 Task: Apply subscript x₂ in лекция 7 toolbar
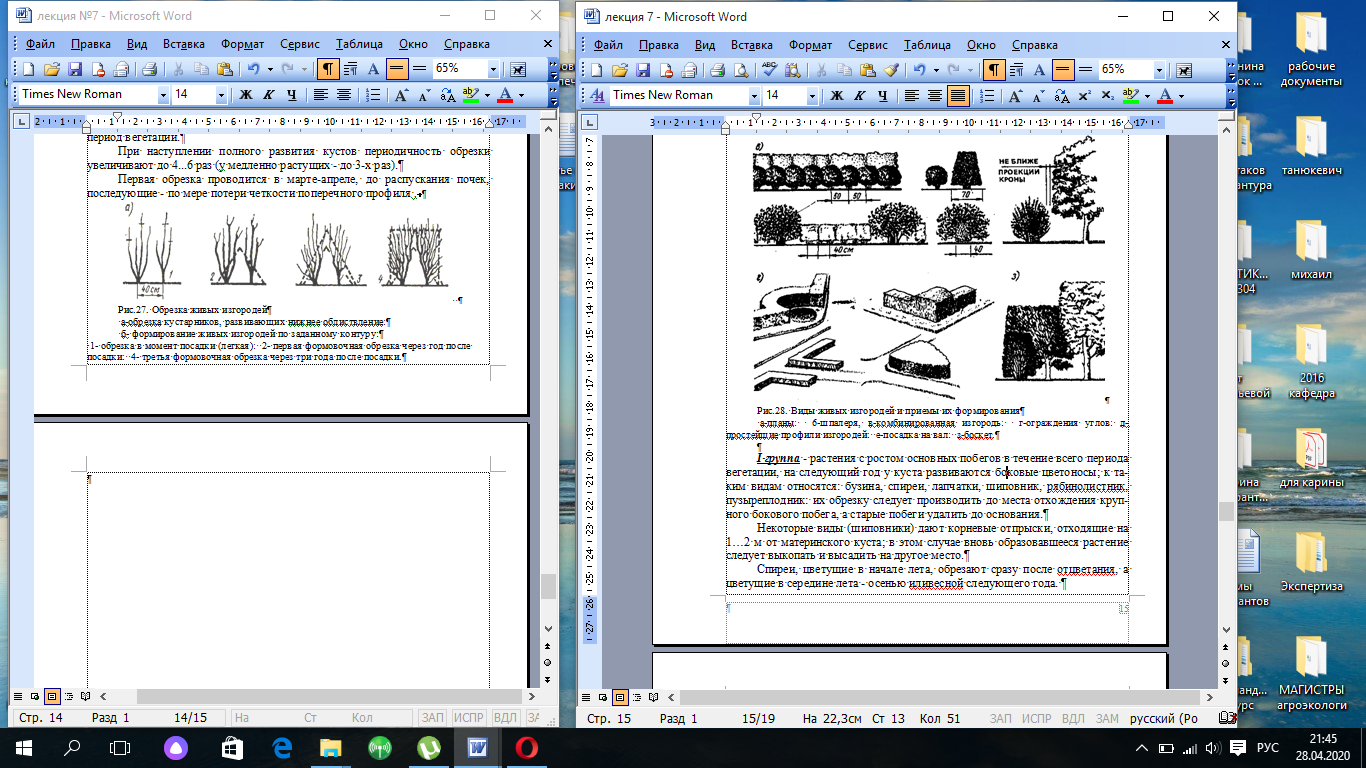(x=1106, y=95)
